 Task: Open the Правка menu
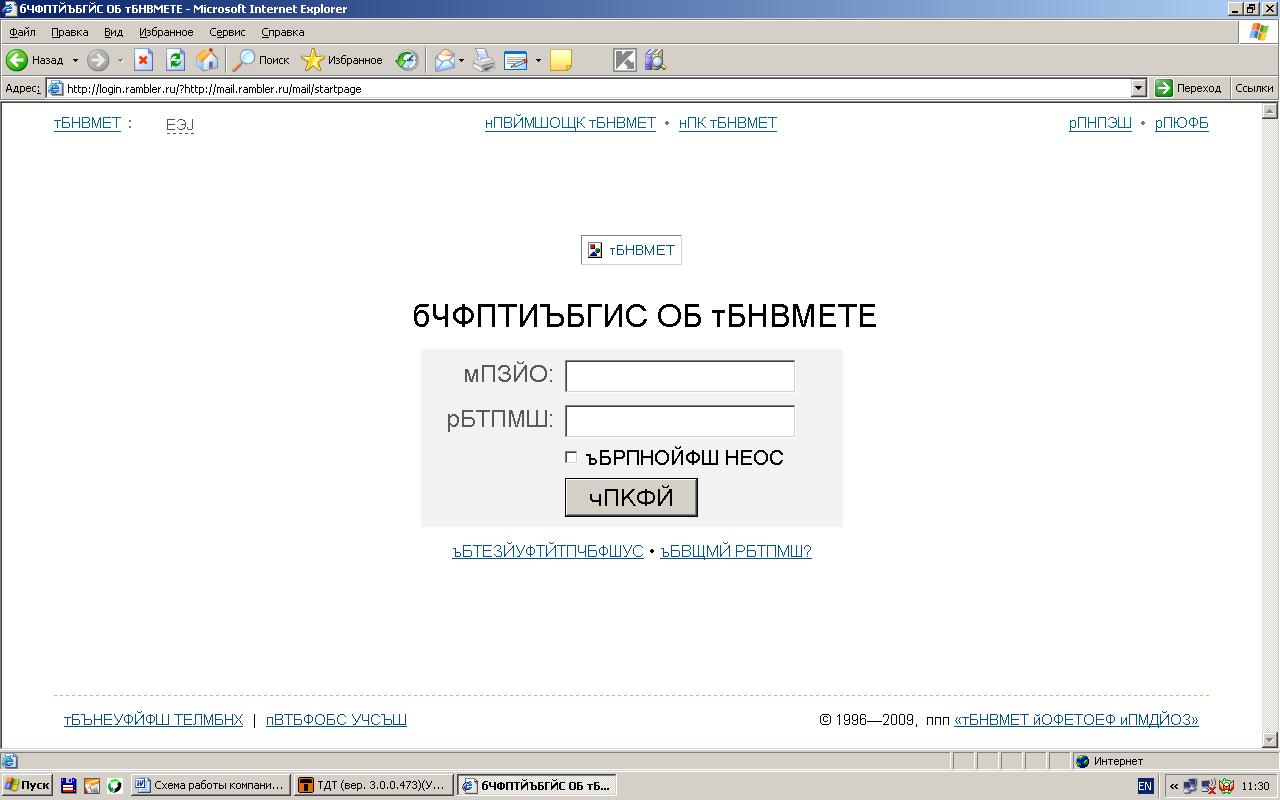coord(70,32)
